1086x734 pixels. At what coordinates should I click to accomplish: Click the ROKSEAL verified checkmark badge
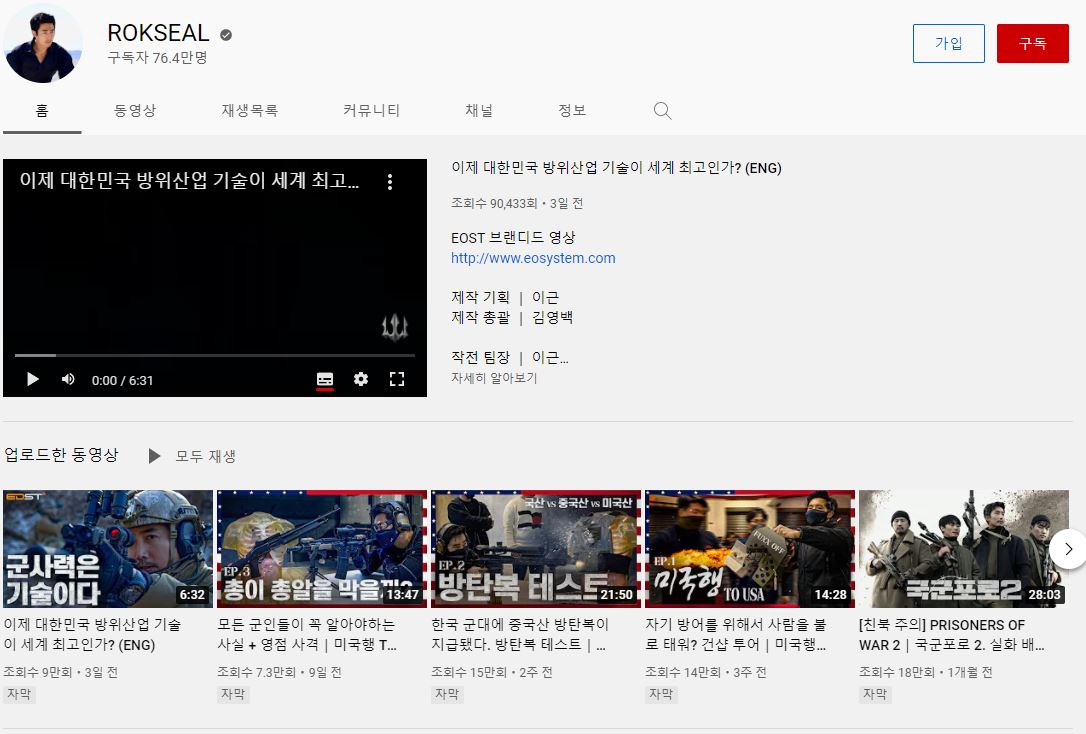tap(227, 32)
